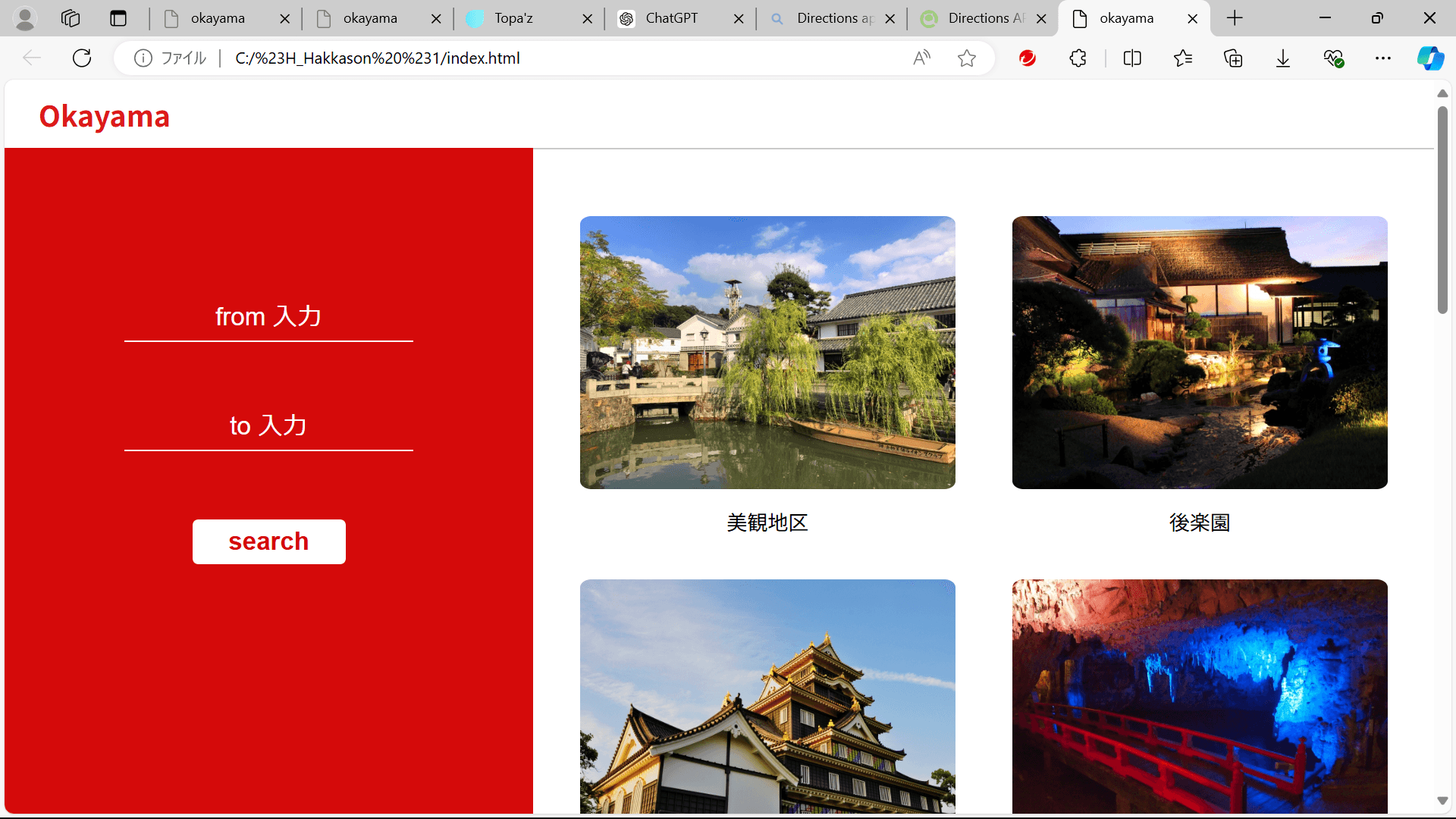Screen dimensions: 1456x819
Task: Activate Read aloud icon
Action: 921,58
